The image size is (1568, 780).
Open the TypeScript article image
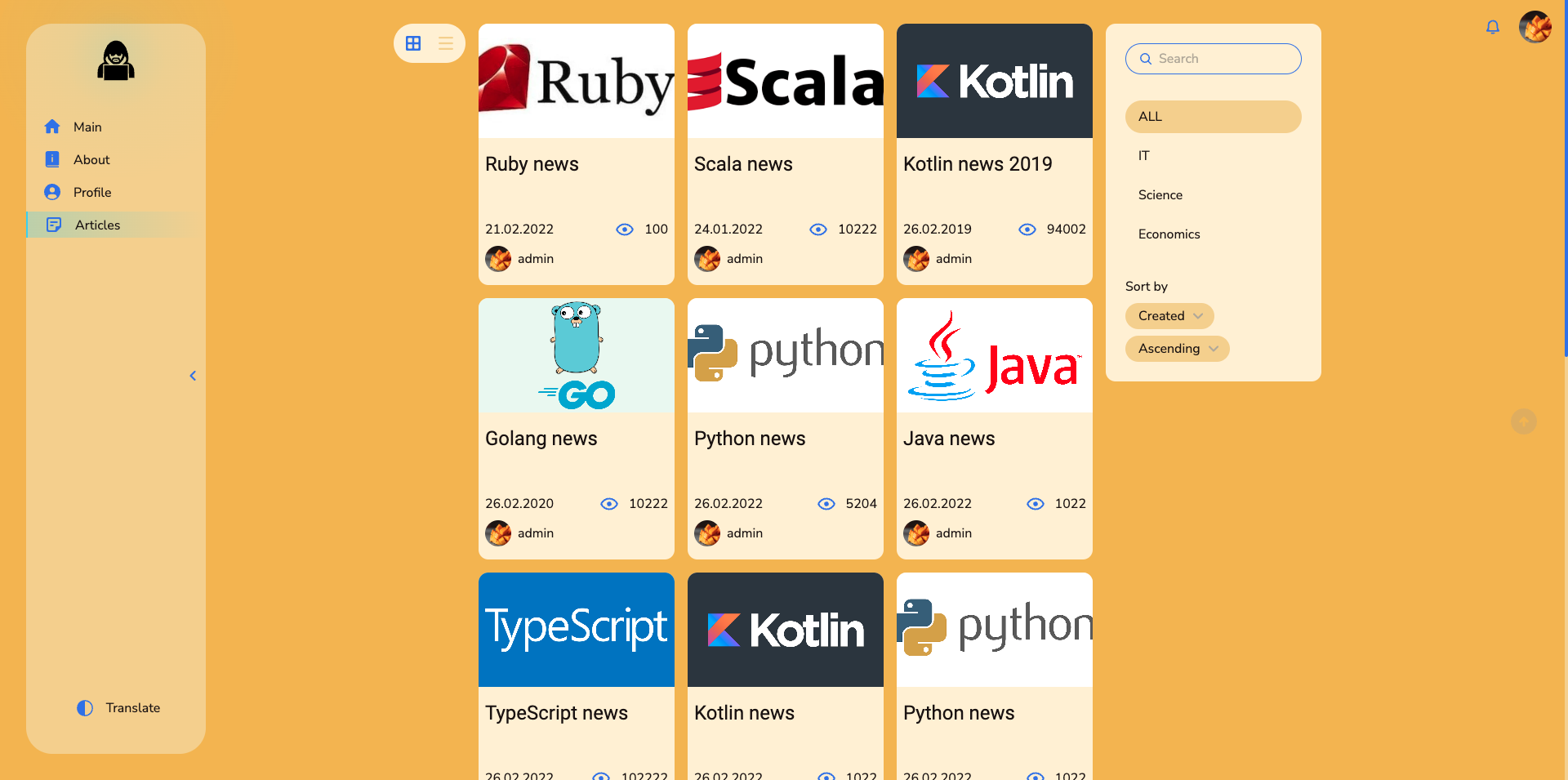pos(577,630)
